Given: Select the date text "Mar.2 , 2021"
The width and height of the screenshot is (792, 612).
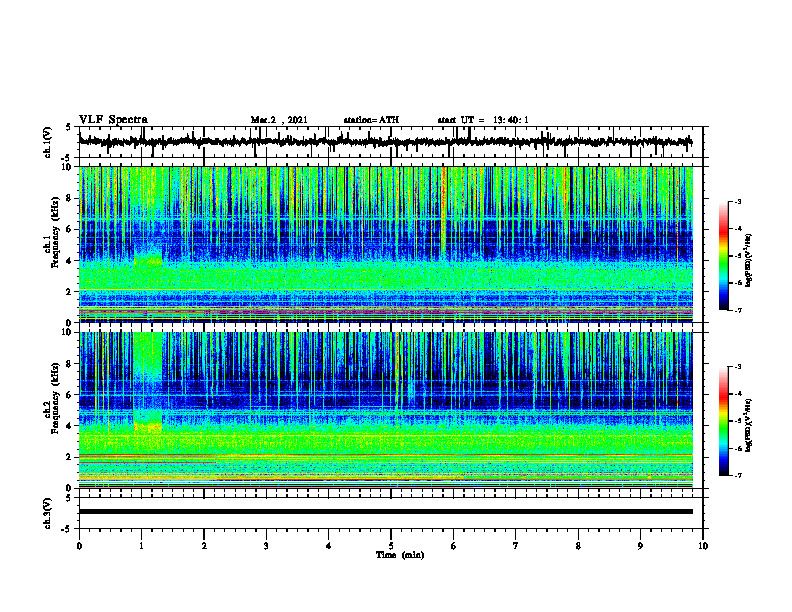Looking at the screenshot, I should 279,120.
